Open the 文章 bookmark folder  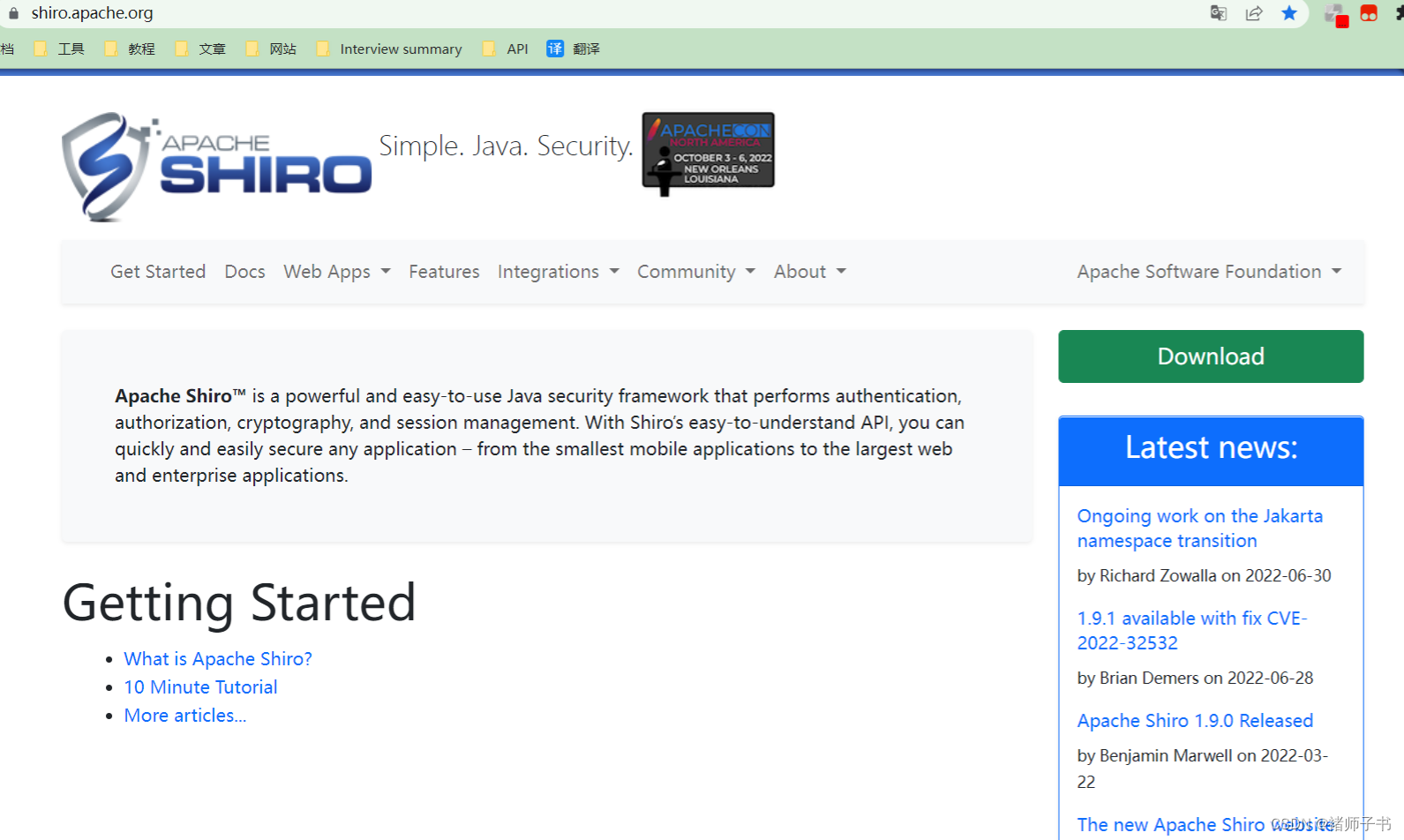pyautogui.click(x=201, y=49)
